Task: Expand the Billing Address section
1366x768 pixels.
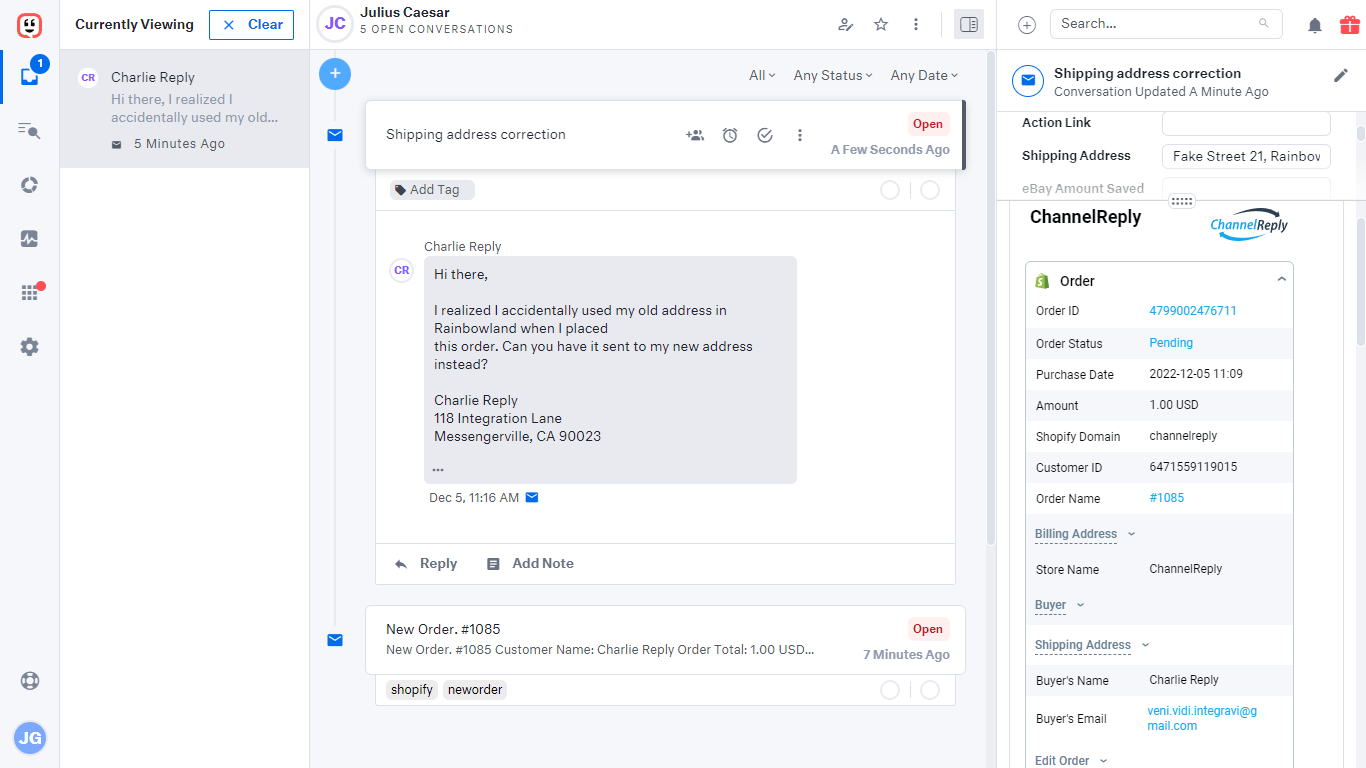Action: 1085,534
